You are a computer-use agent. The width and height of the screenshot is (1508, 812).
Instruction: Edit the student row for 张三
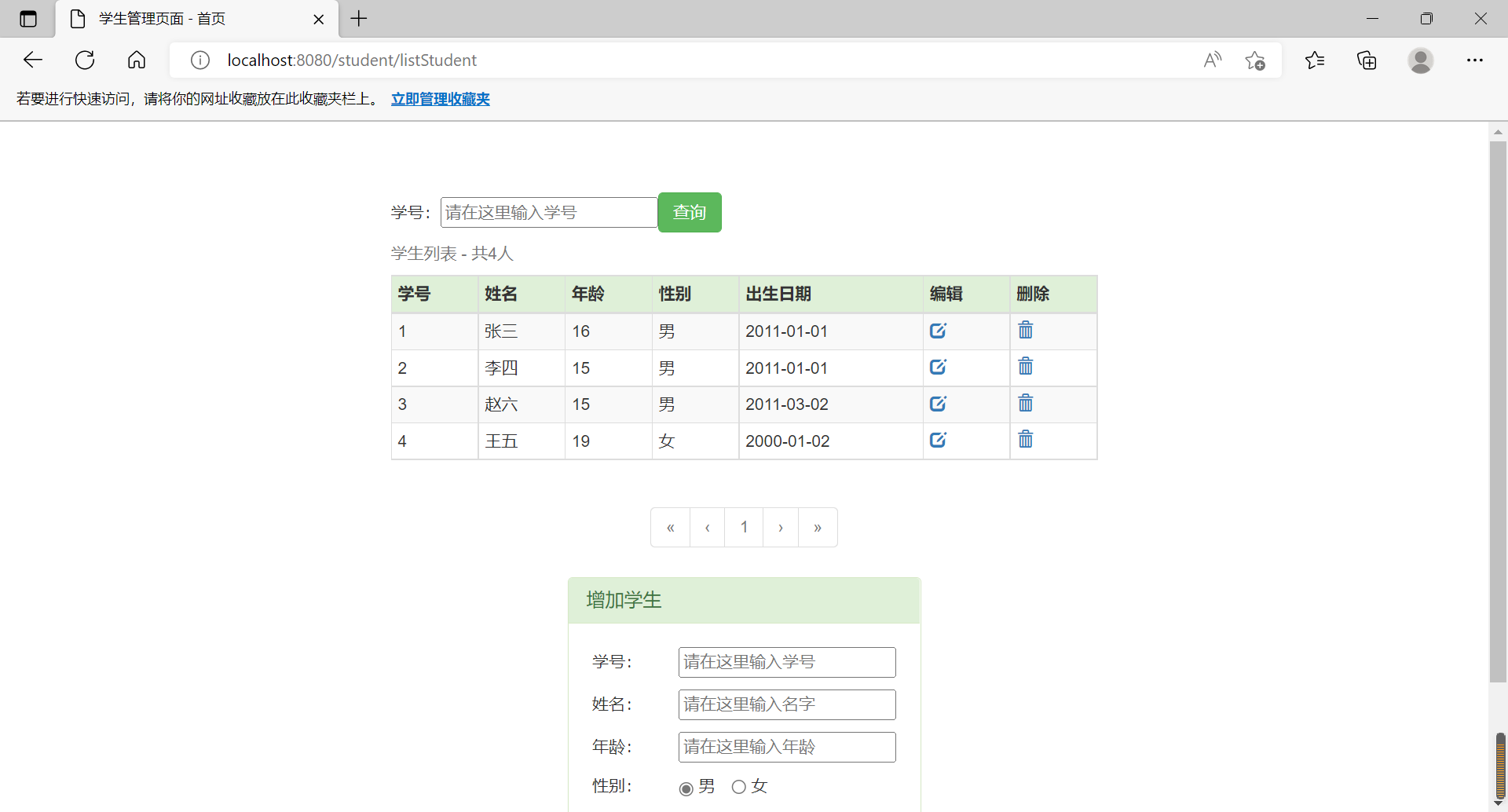[x=938, y=331]
